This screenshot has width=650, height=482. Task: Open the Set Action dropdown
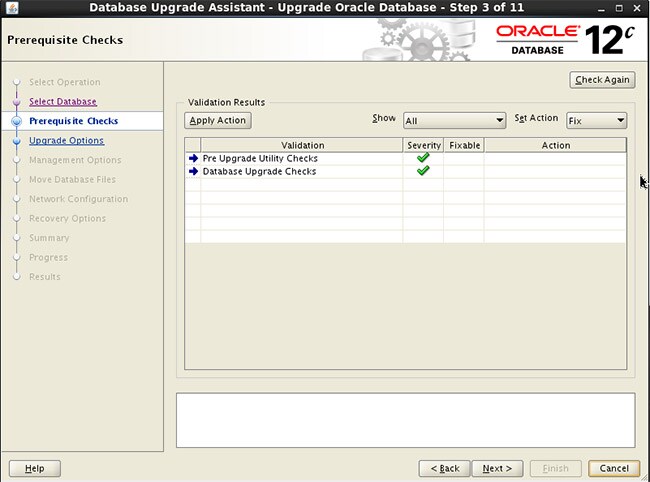[596, 121]
